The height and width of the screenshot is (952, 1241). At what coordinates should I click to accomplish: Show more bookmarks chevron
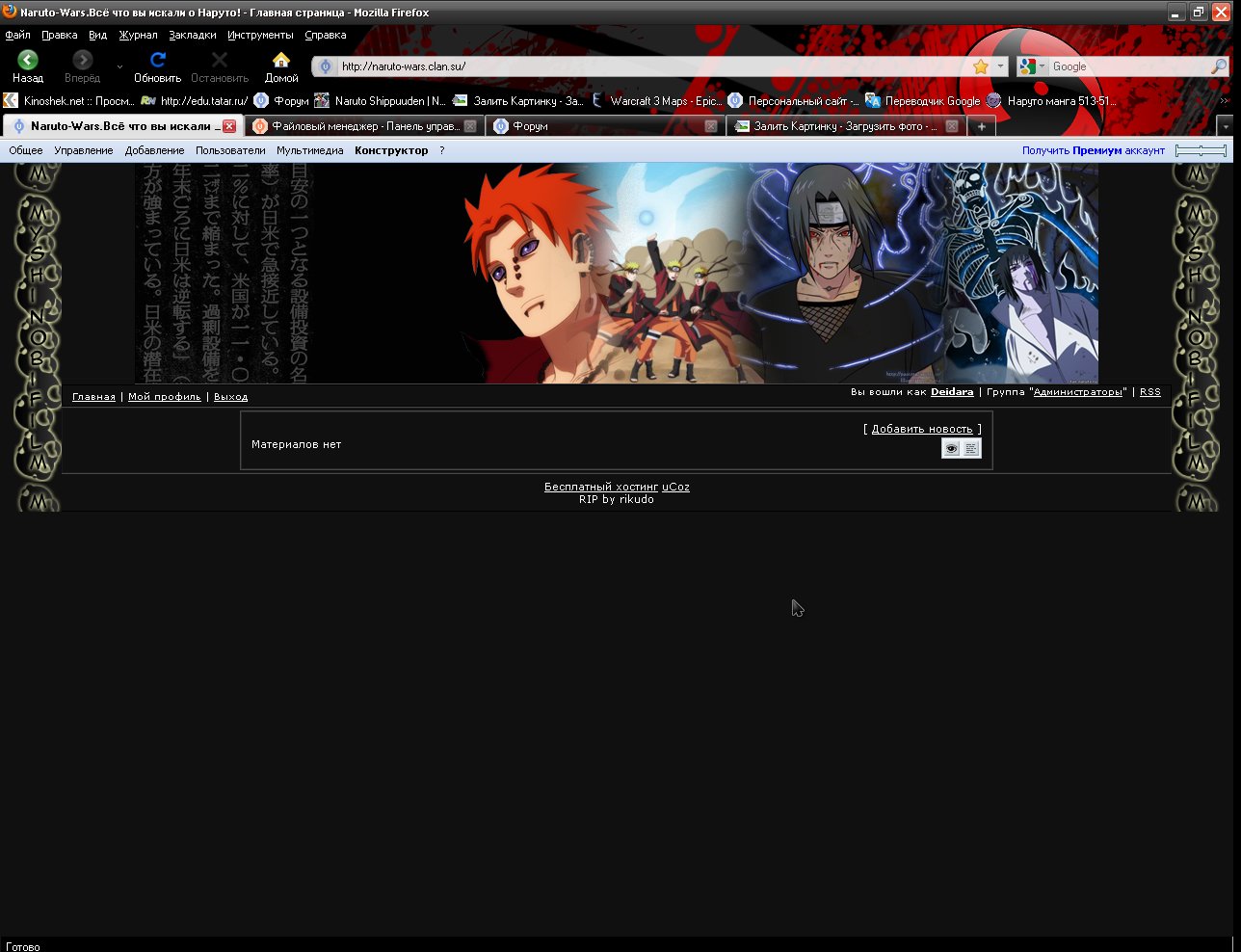click(1225, 100)
